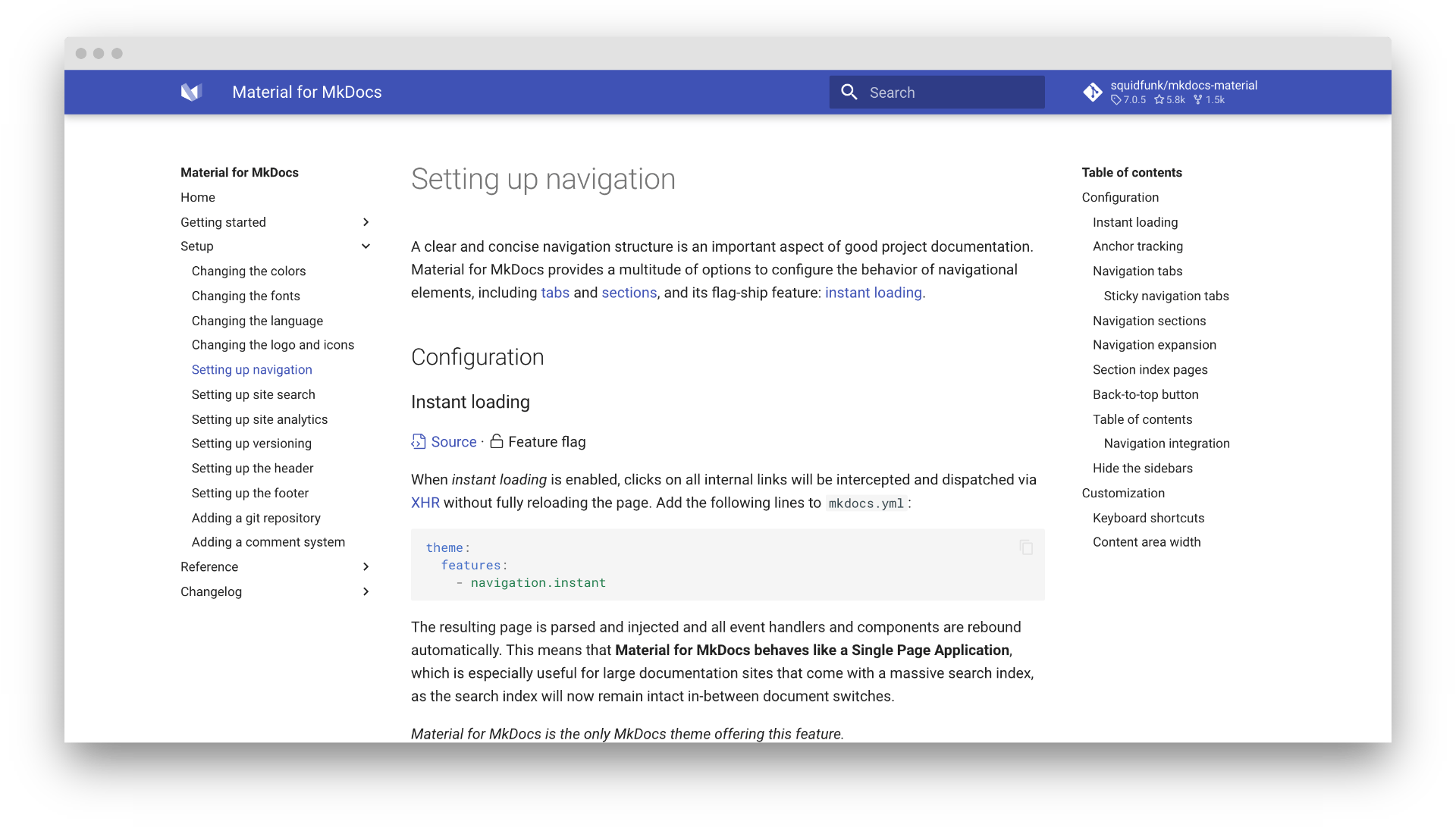Click the Feature flag lock icon
Viewport: 1456px width, 834px height.
(497, 441)
